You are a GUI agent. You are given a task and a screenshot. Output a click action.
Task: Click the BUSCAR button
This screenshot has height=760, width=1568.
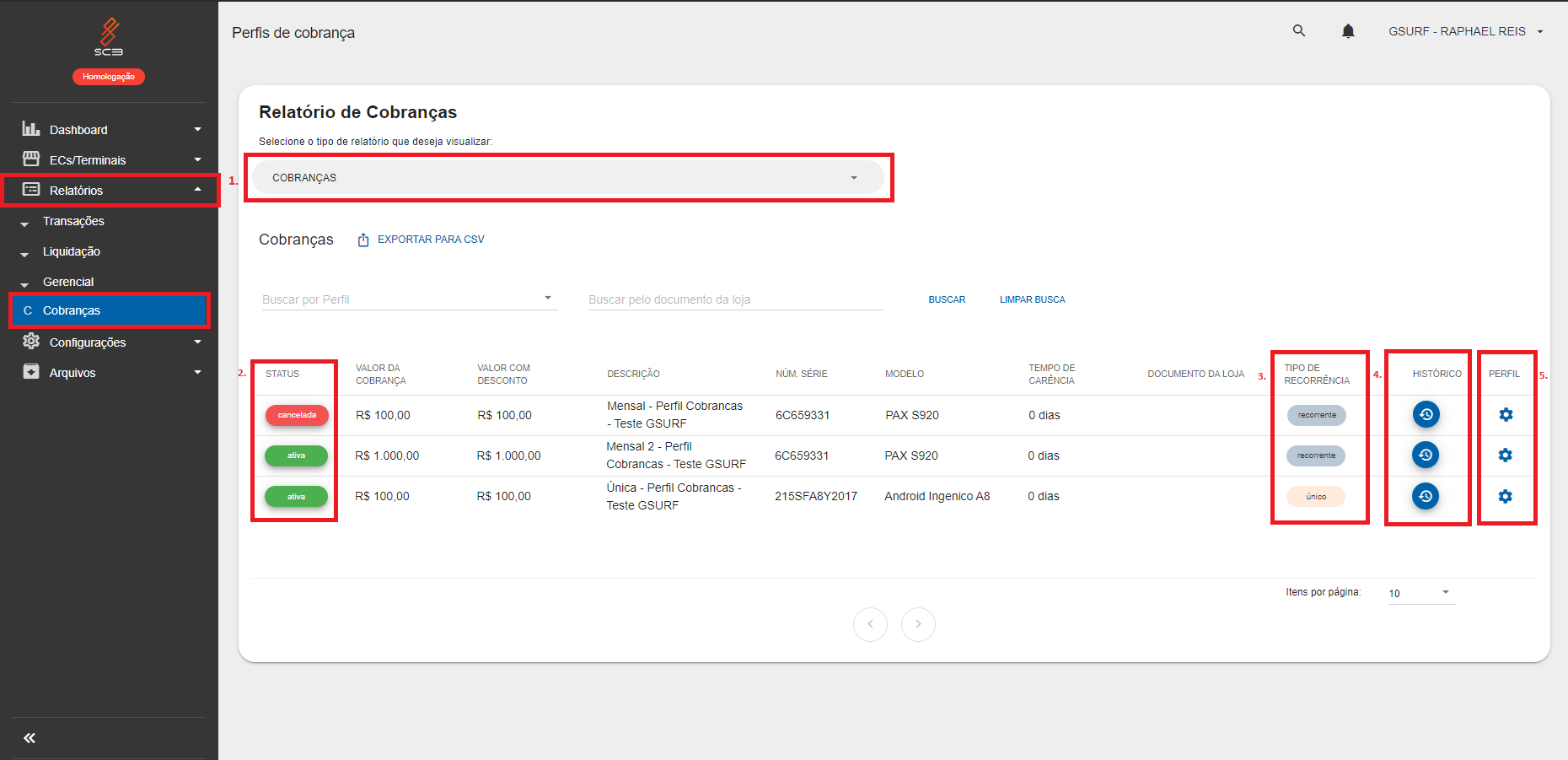pos(947,299)
